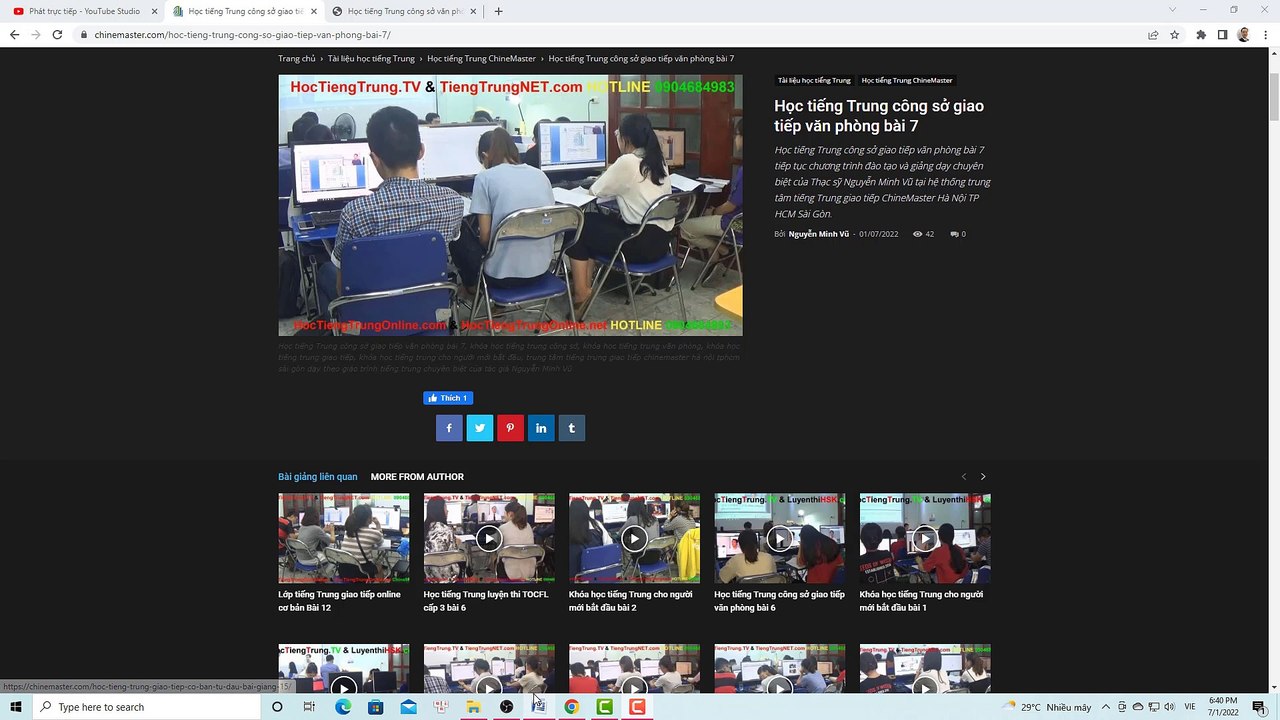The width and height of the screenshot is (1280, 720).
Task: Open the Chrome three-dot menu
Action: coord(1265,34)
